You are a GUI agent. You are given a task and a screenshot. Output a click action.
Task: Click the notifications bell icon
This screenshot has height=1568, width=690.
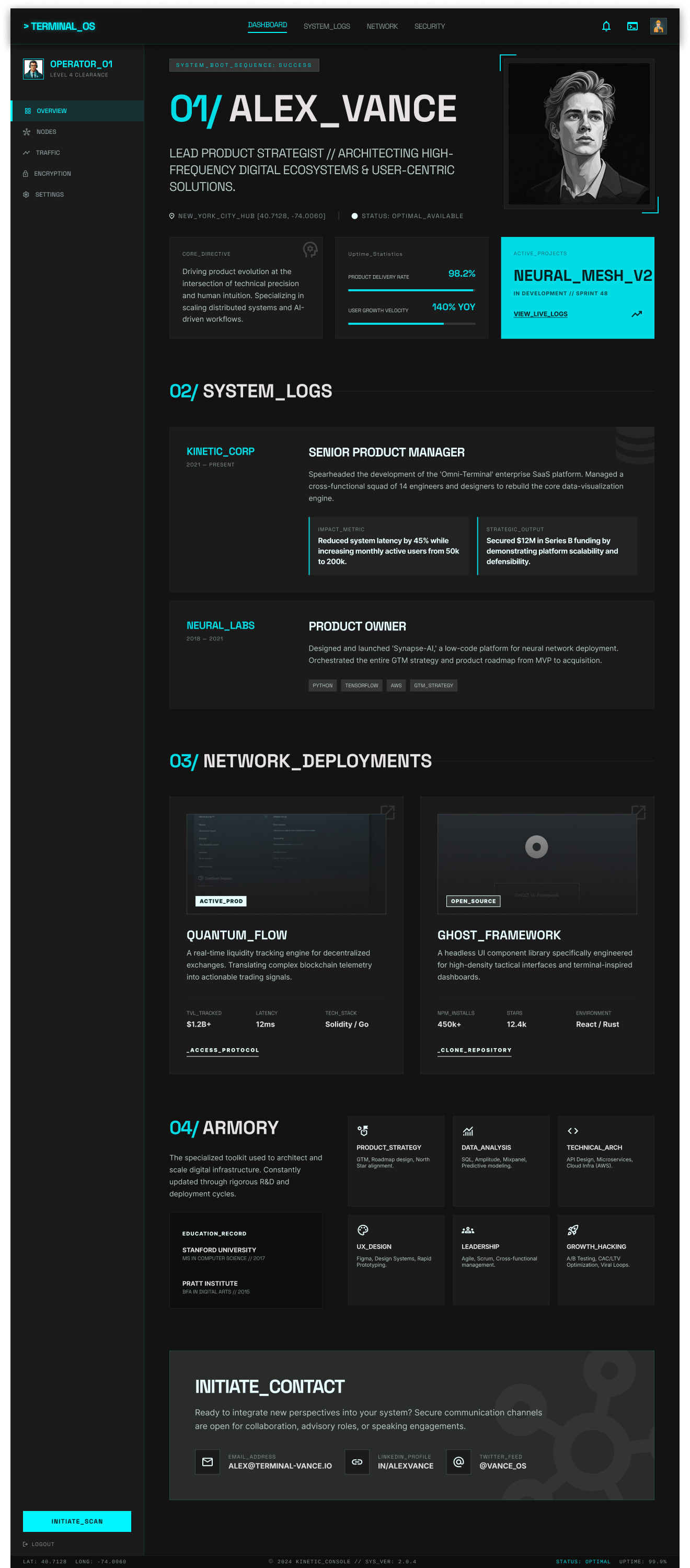point(605,26)
